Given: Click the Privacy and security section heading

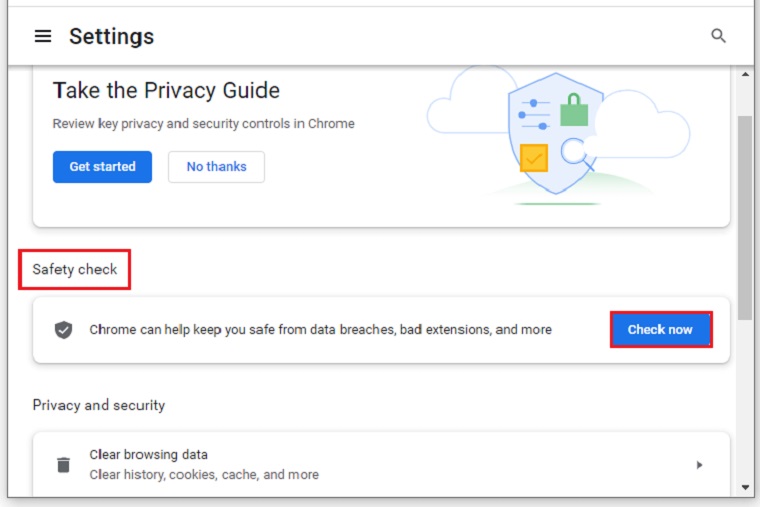Looking at the screenshot, I should click(x=98, y=405).
